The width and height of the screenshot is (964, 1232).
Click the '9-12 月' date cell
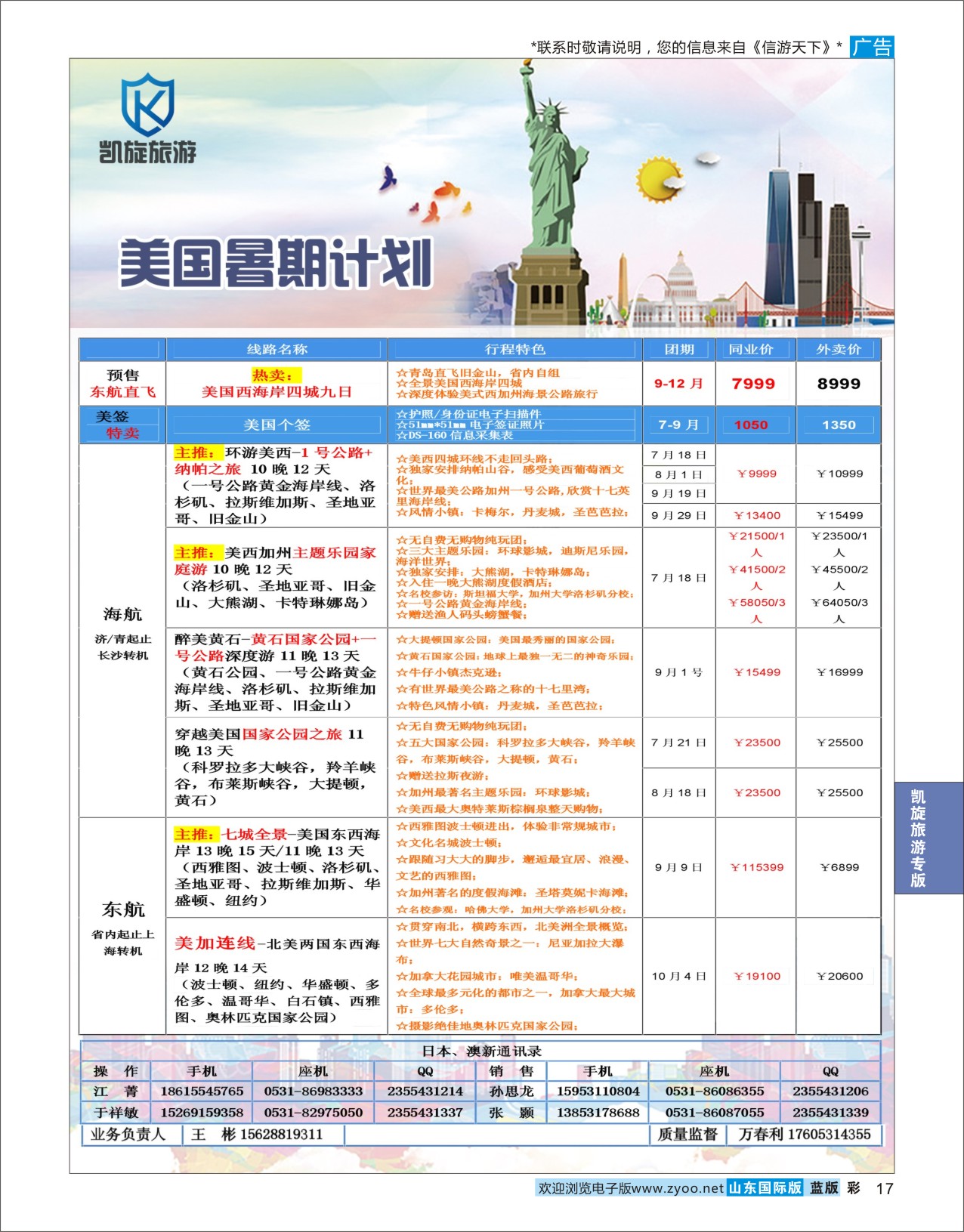(x=678, y=384)
